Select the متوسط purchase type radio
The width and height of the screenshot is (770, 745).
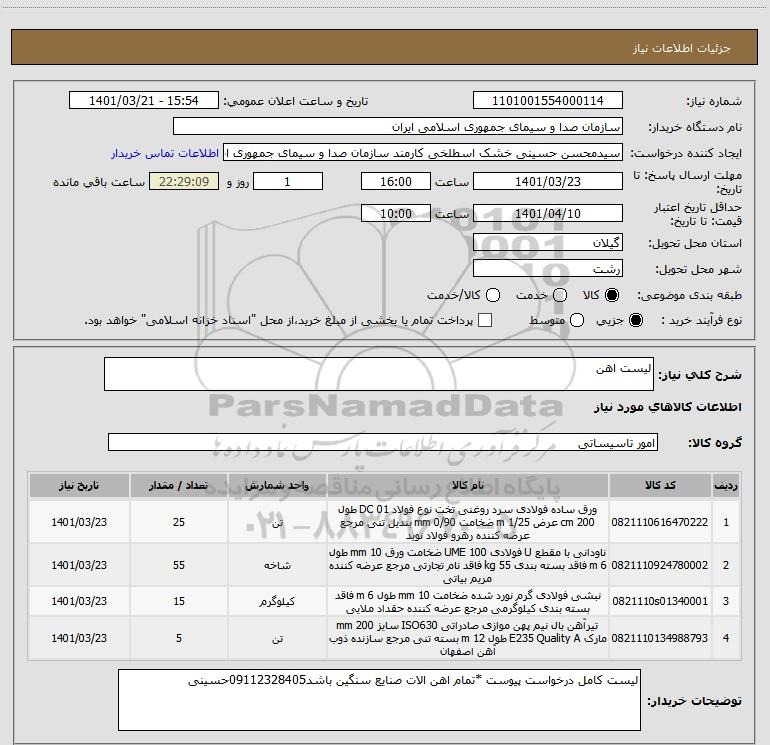click(577, 320)
